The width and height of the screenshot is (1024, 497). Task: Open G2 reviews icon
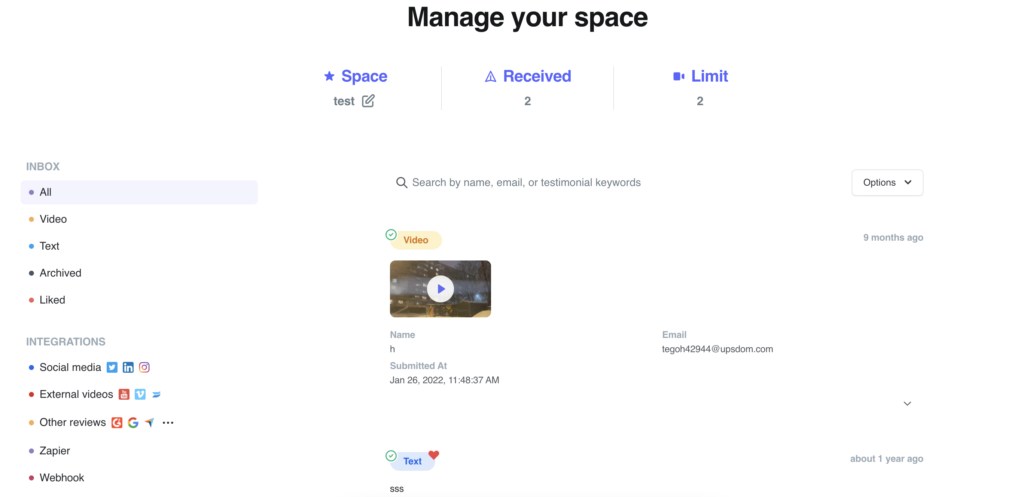117,423
